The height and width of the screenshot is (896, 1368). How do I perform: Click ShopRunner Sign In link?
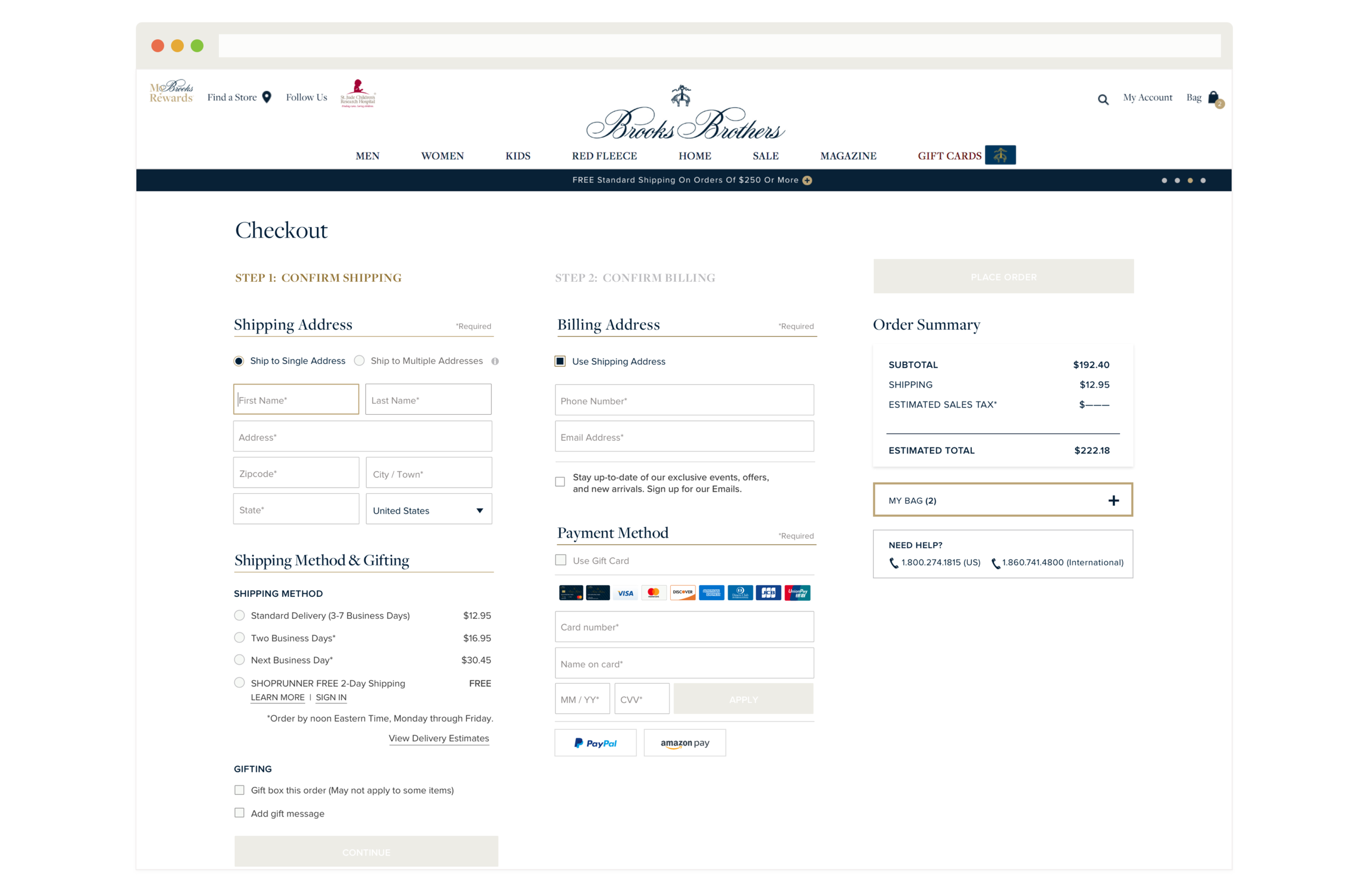click(331, 698)
